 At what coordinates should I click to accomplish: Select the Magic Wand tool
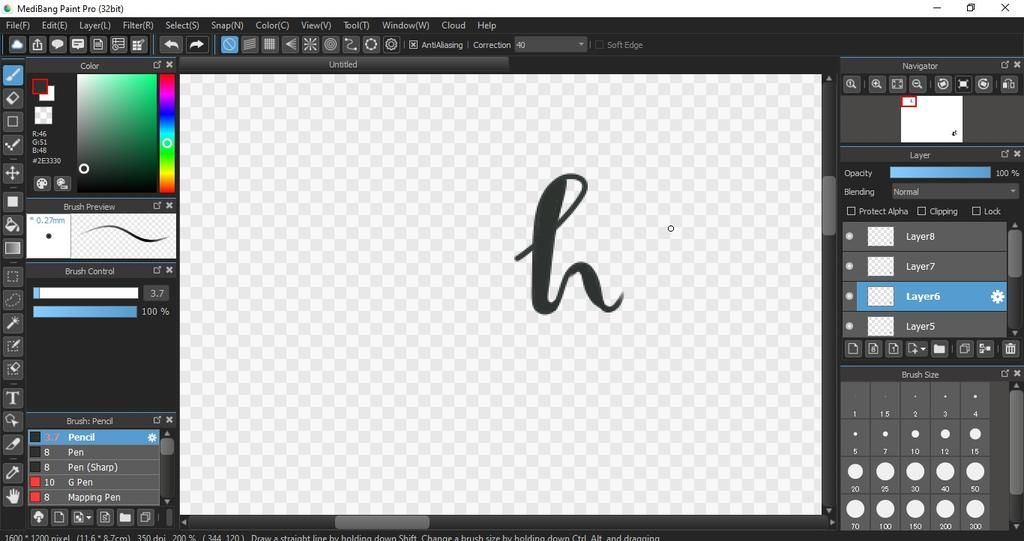(x=12, y=323)
